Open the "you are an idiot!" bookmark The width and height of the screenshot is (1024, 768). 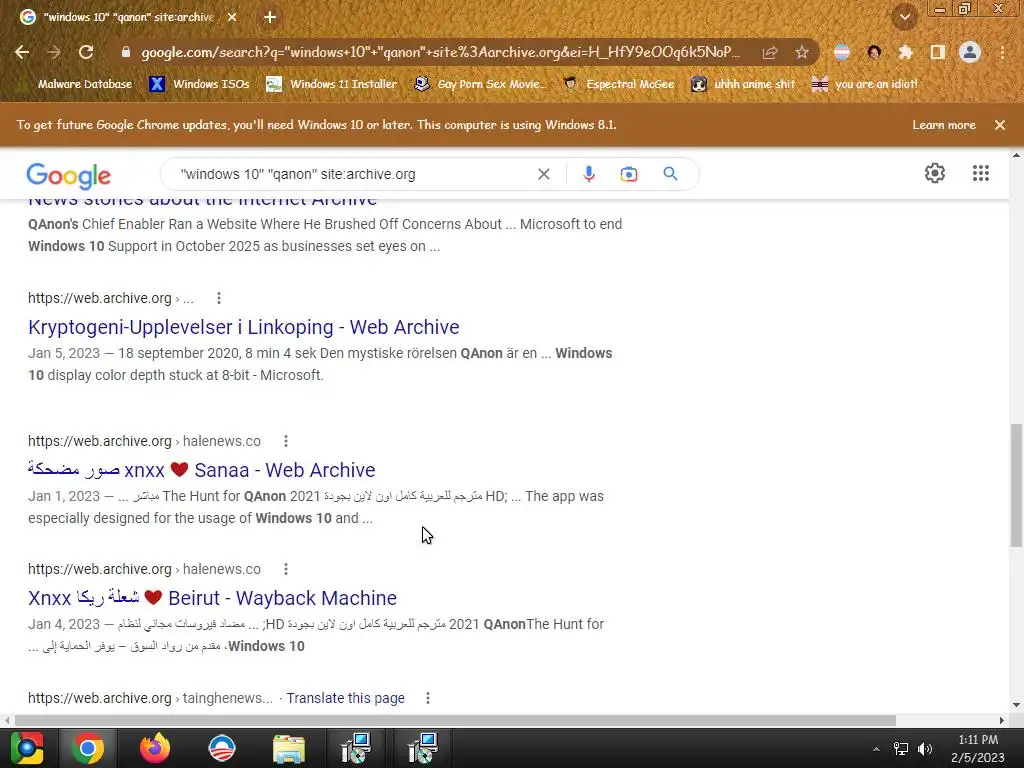tap(864, 84)
